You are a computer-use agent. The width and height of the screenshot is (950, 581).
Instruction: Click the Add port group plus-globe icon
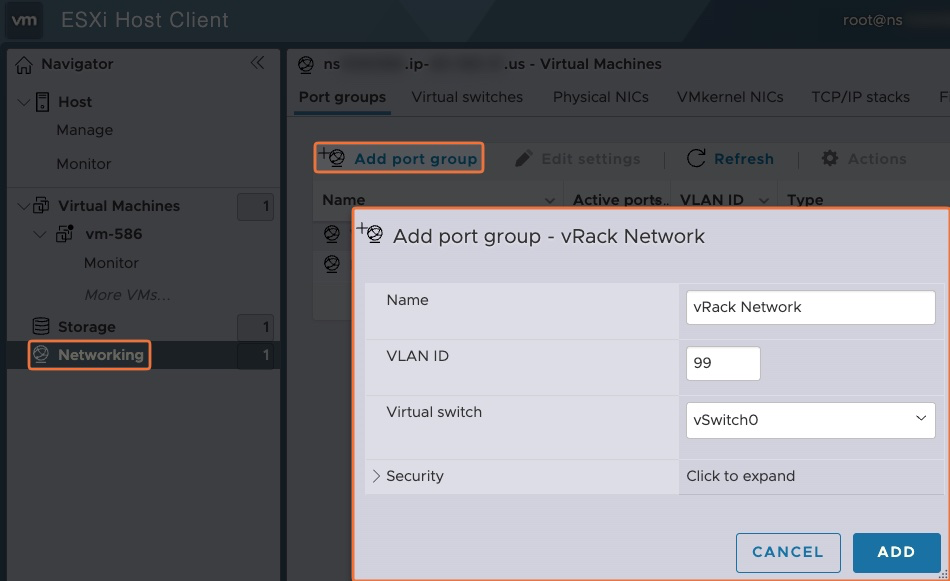[332, 157]
